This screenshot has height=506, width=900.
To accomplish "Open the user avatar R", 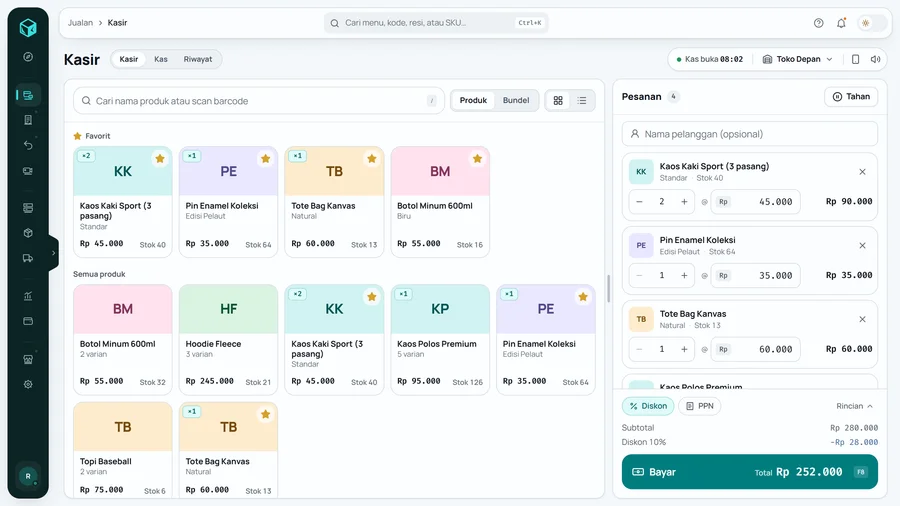I will point(28,476).
